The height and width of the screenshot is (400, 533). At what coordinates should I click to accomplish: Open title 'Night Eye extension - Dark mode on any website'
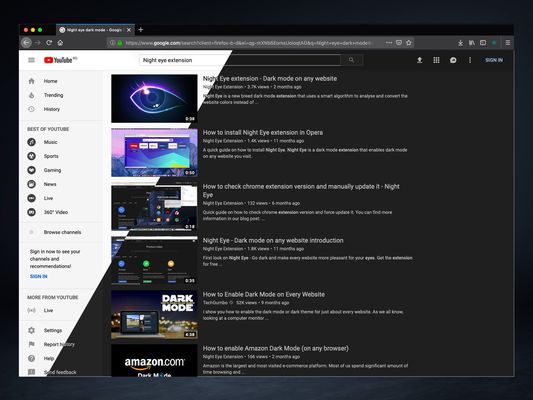click(270, 79)
